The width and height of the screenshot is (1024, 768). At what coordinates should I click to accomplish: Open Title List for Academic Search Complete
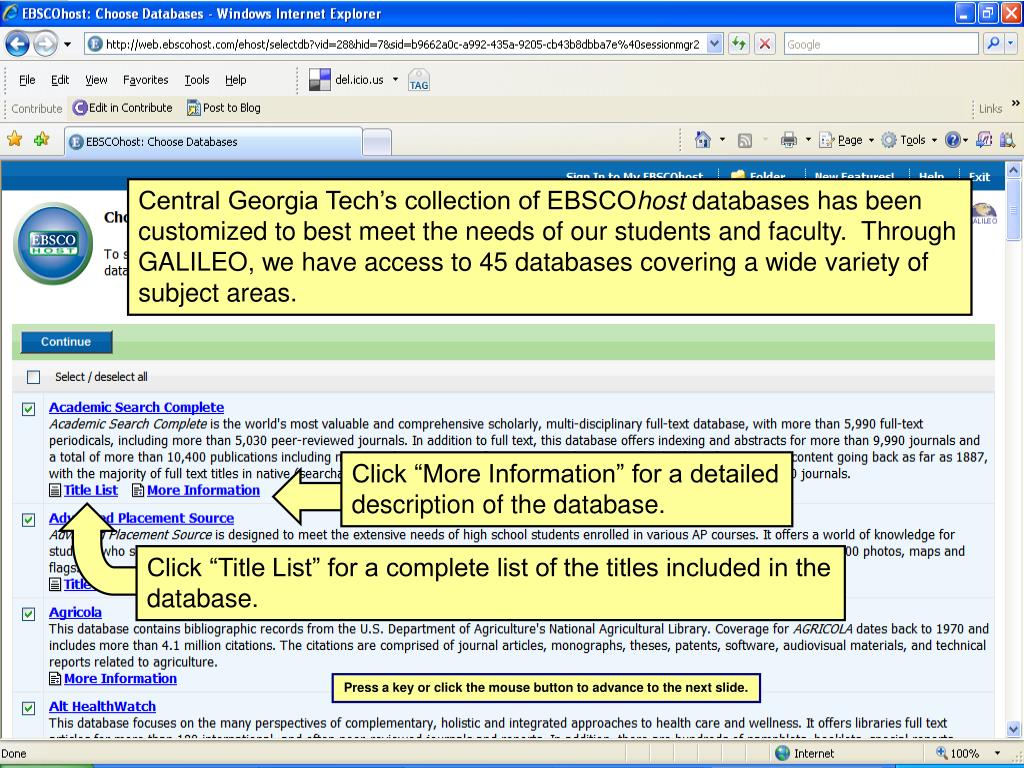(x=91, y=490)
